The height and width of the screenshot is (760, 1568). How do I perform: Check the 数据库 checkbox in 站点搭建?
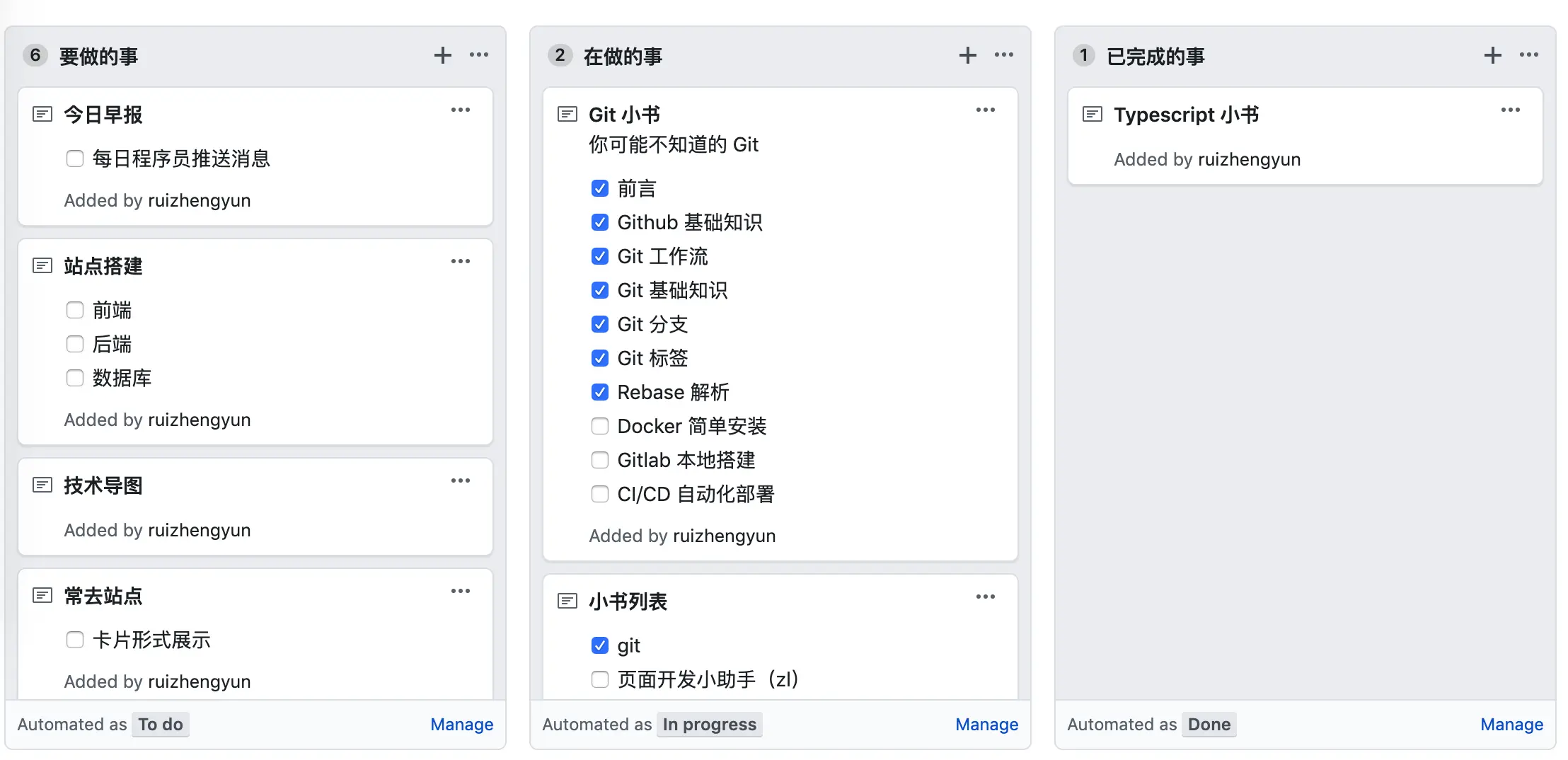75,378
